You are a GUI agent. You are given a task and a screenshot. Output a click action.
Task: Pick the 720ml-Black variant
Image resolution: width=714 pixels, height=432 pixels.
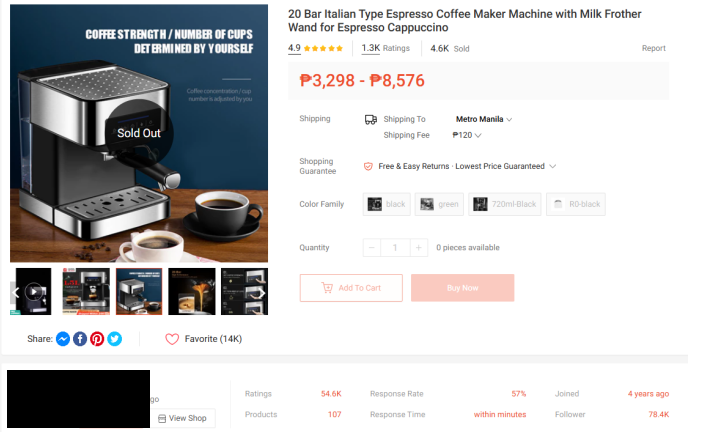pyautogui.click(x=505, y=204)
